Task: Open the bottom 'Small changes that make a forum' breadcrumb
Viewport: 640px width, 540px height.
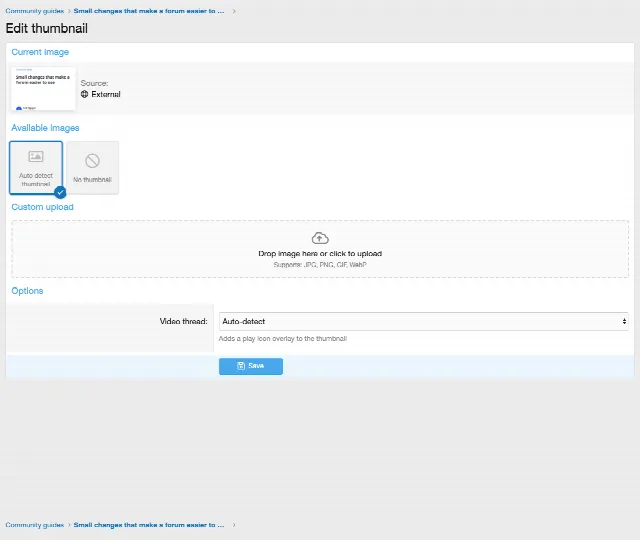Action: point(149,525)
